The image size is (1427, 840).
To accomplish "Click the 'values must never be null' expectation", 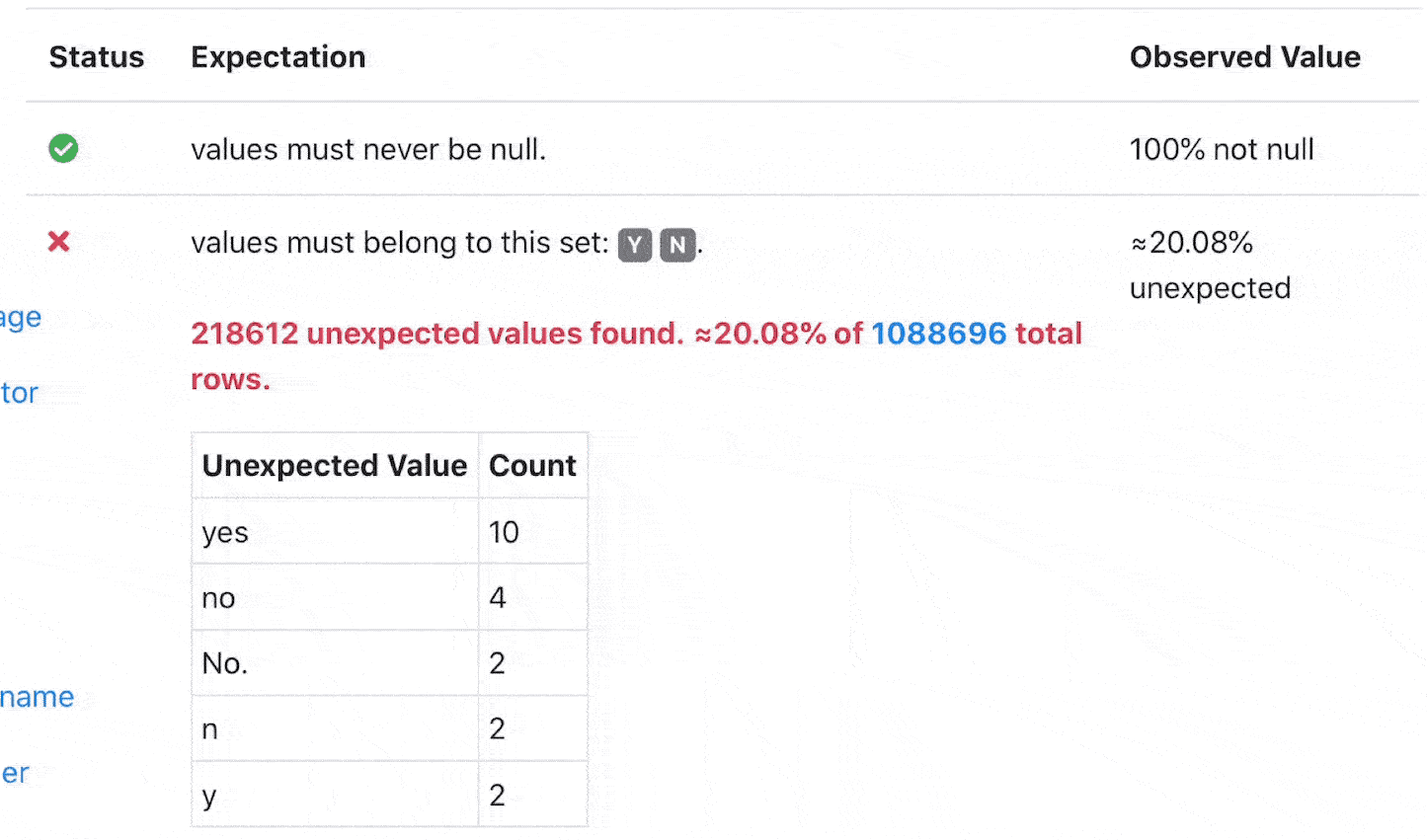I will click(x=368, y=150).
